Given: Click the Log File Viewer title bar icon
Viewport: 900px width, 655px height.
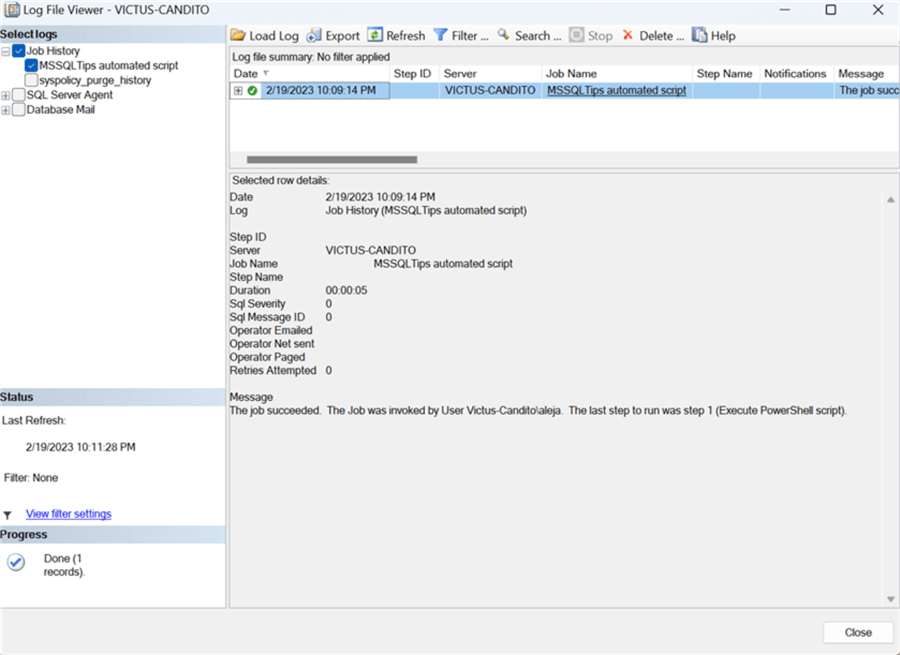Looking at the screenshot, I should (x=11, y=10).
